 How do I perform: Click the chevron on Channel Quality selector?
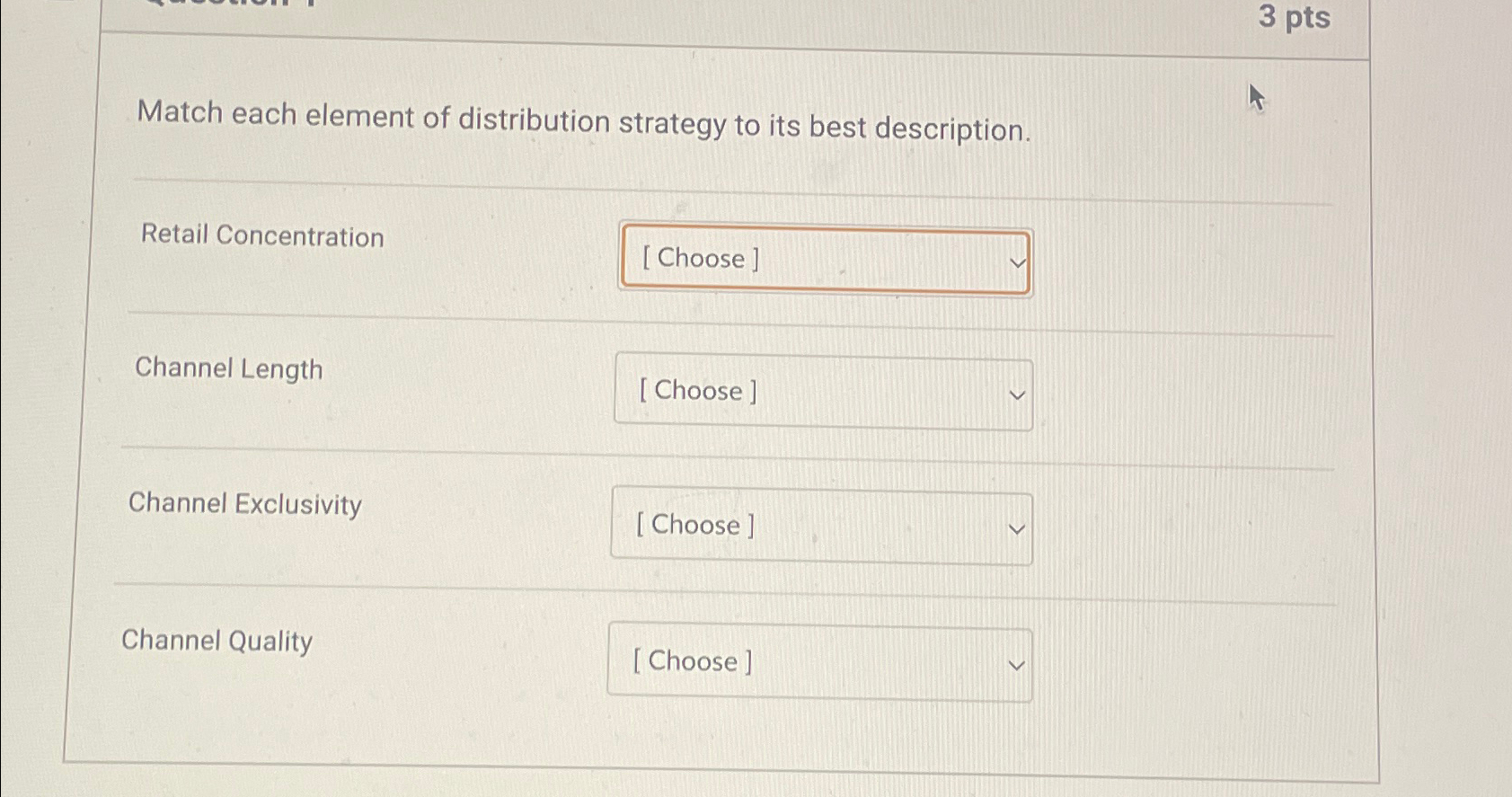coord(1014,665)
